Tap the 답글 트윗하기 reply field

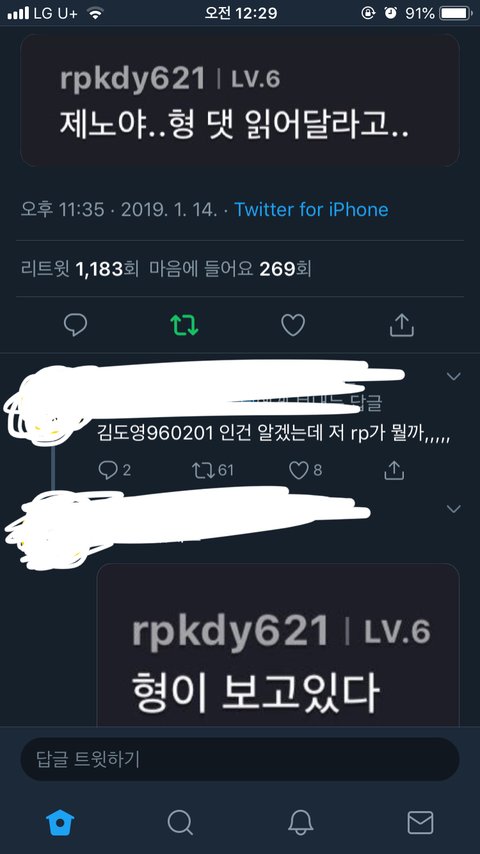click(x=240, y=759)
